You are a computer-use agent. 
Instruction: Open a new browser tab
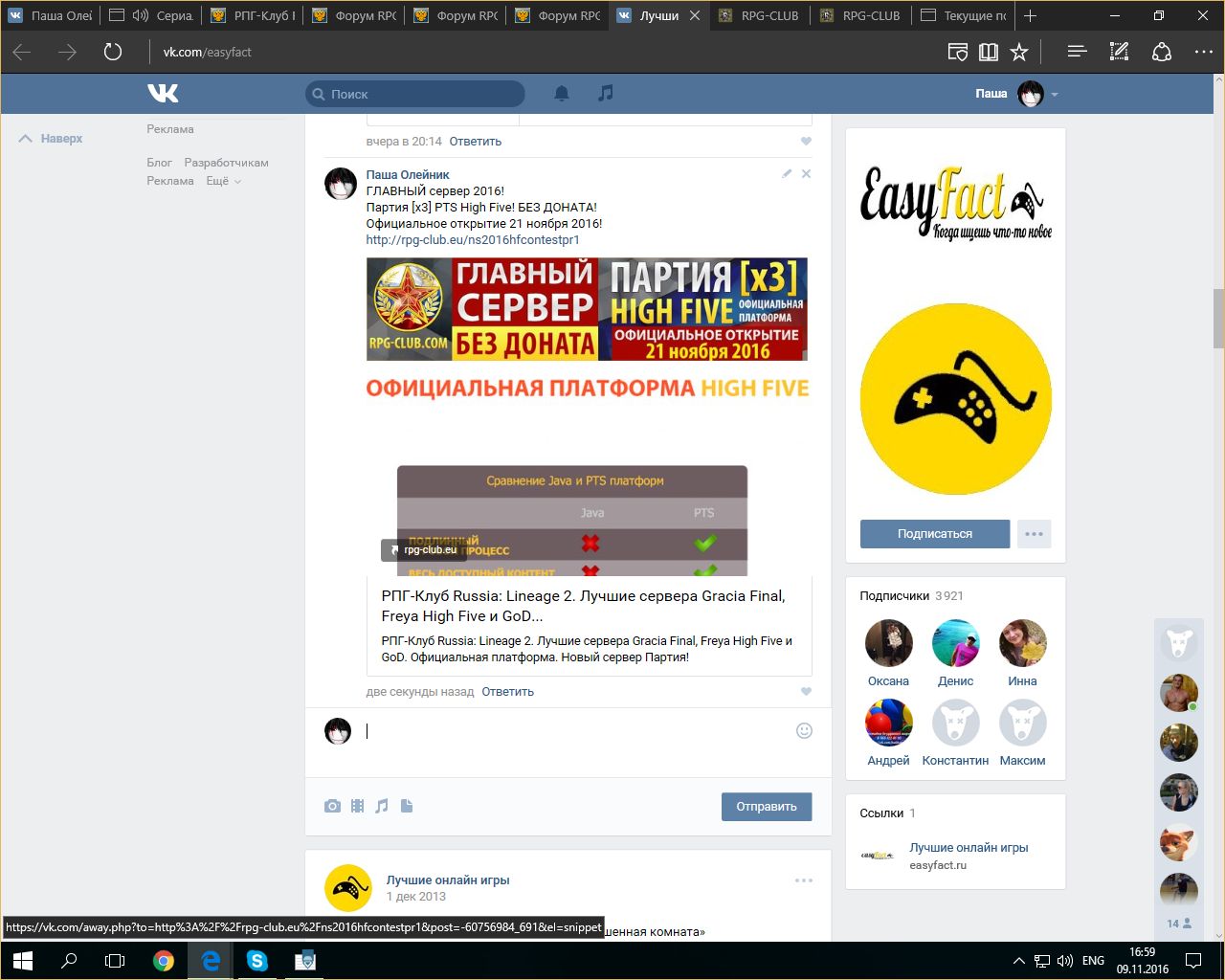(x=1030, y=15)
